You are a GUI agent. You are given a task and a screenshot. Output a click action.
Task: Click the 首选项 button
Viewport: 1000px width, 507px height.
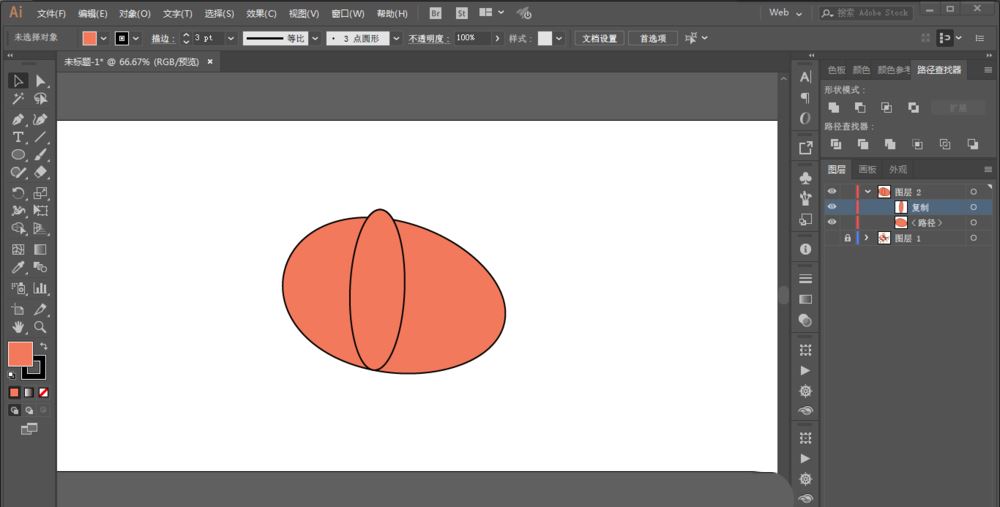pos(653,38)
